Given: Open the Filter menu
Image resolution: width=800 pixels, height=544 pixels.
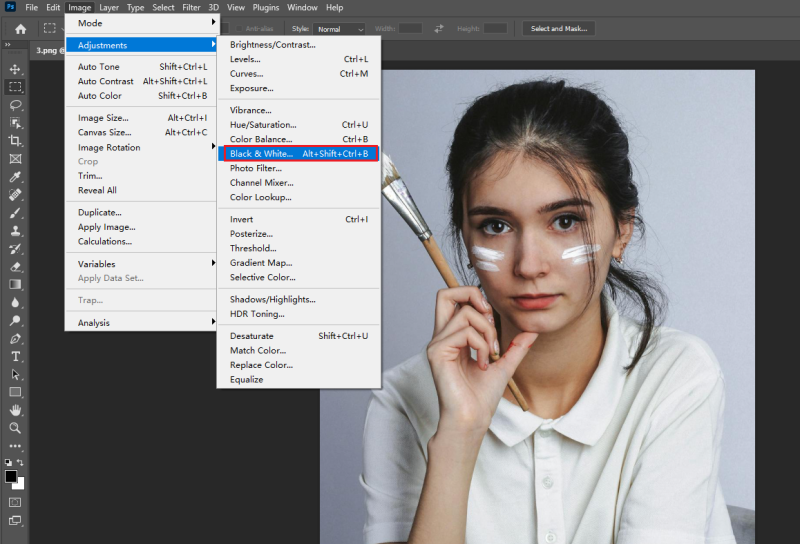Looking at the screenshot, I should coord(191,7).
